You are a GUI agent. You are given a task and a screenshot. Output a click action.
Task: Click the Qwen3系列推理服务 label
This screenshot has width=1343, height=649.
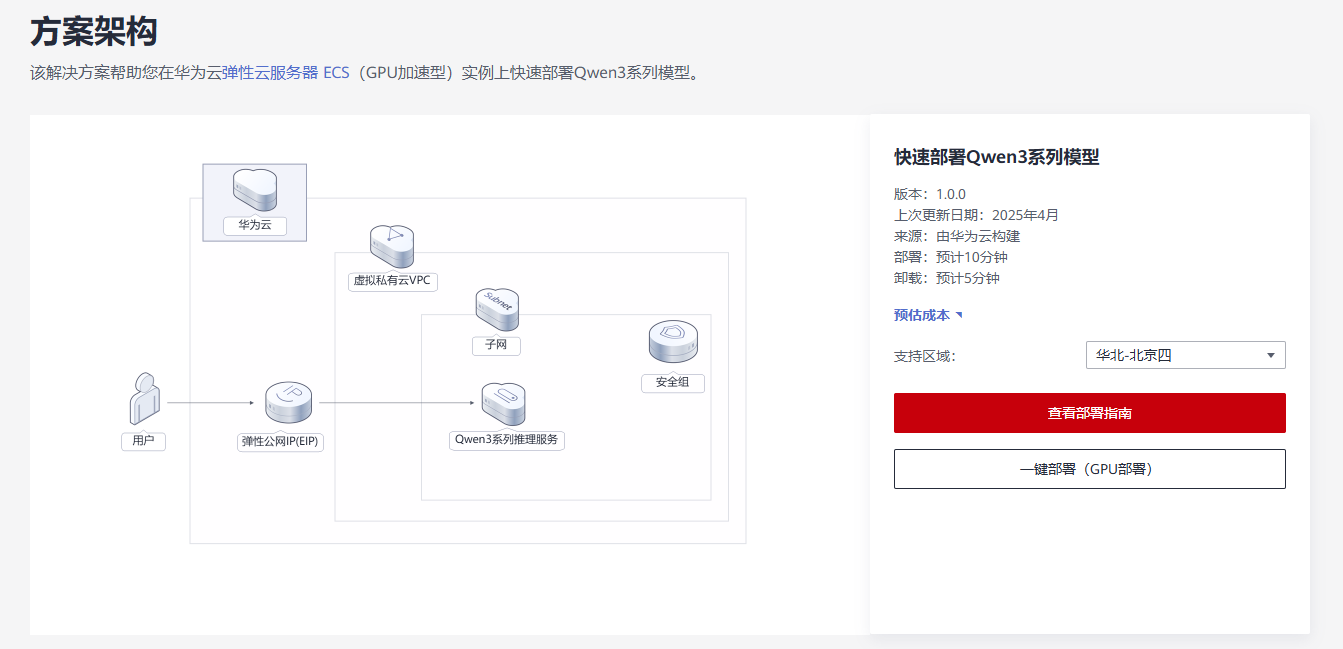coord(507,440)
